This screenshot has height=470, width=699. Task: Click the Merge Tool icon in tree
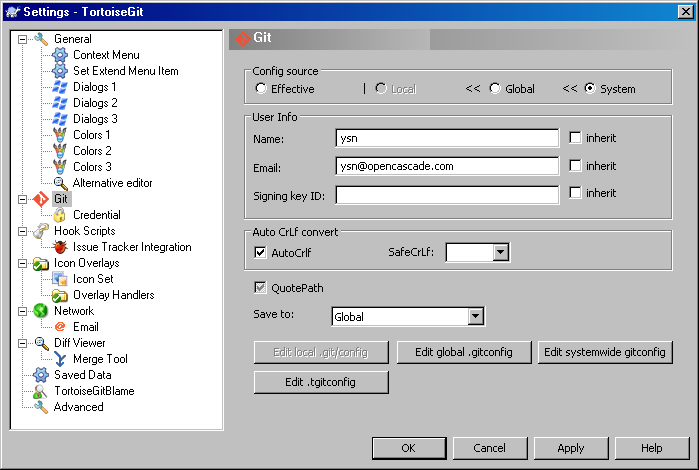tap(59, 359)
